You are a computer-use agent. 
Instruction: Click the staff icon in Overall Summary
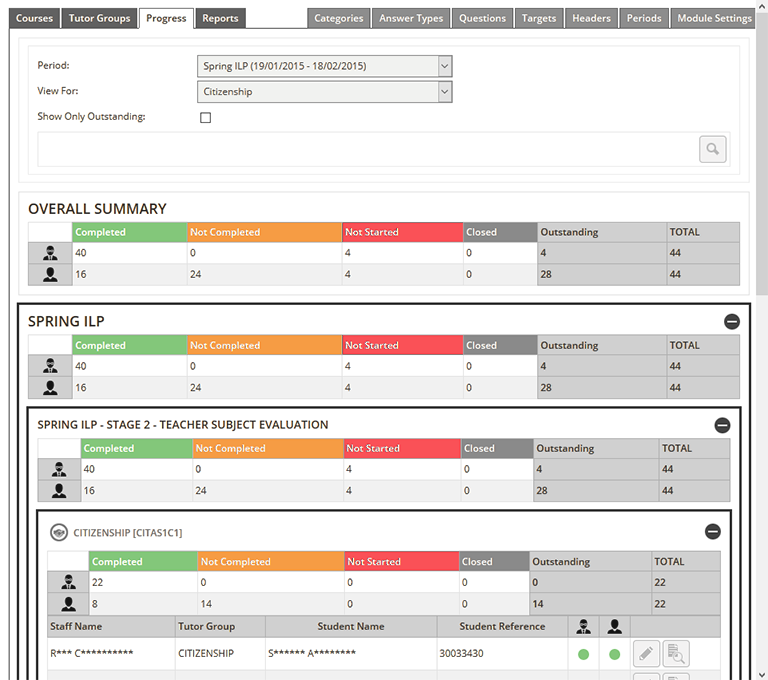(50, 253)
